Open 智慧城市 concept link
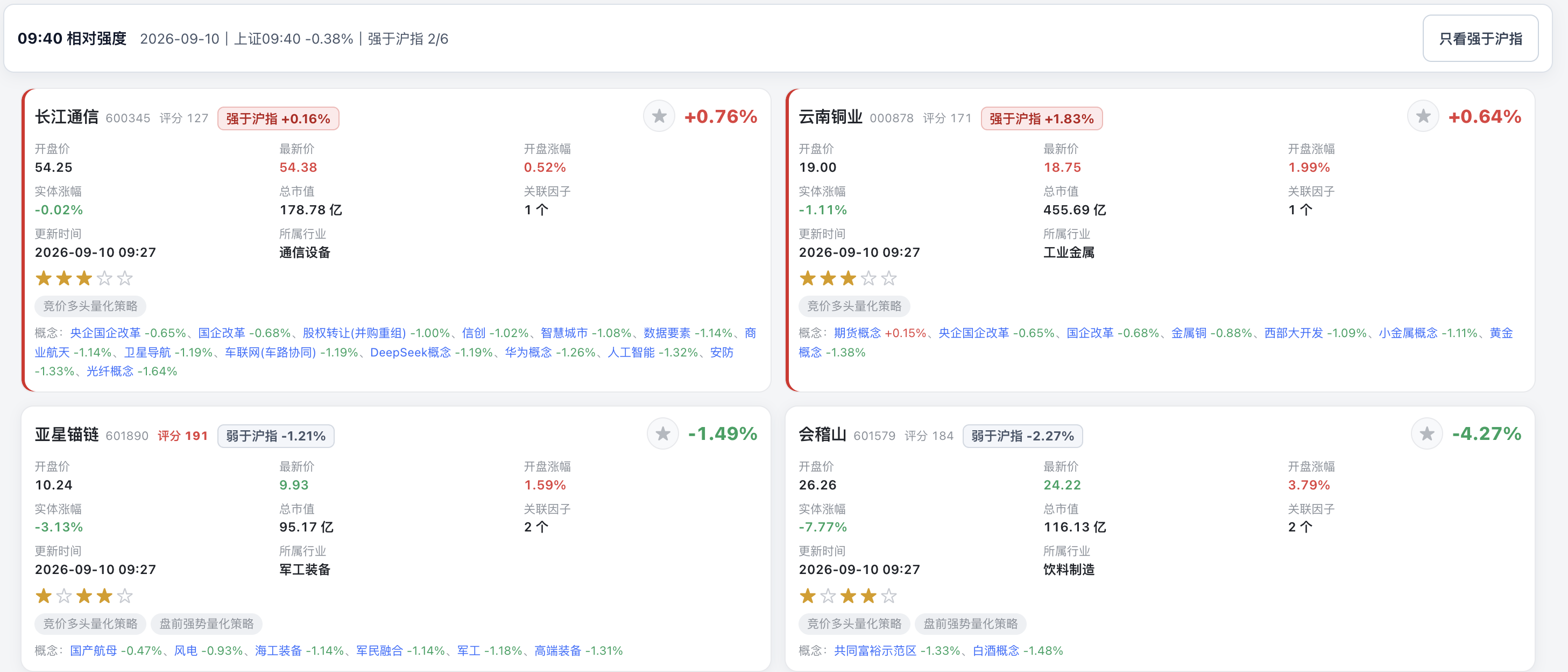 564,333
